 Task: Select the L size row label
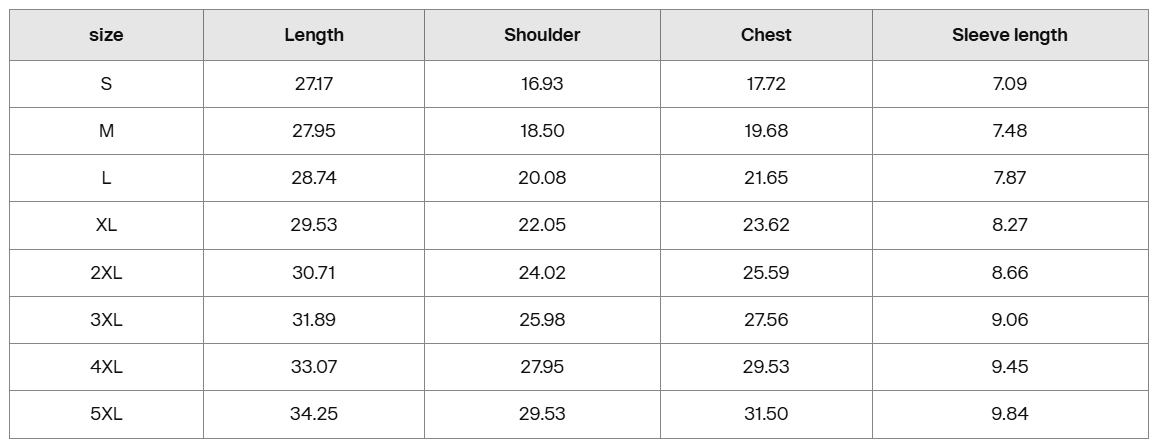coord(106,178)
